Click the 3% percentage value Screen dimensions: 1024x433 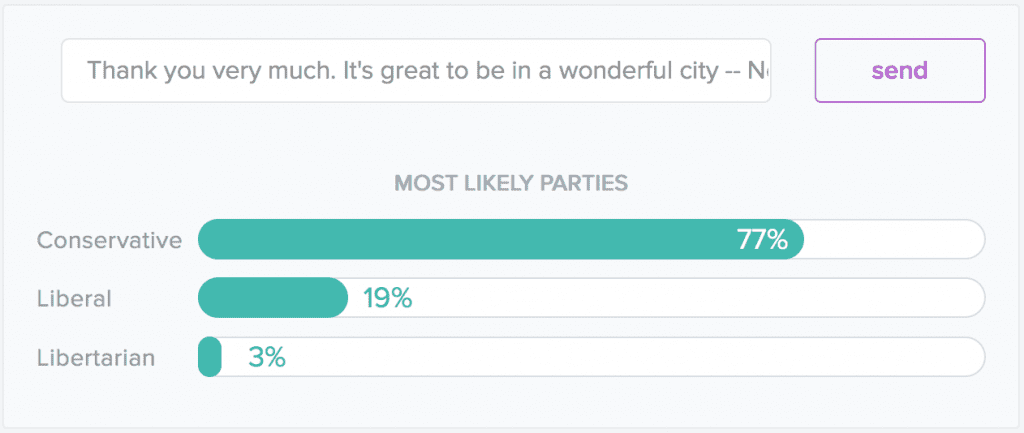pyautogui.click(x=267, y=357)
